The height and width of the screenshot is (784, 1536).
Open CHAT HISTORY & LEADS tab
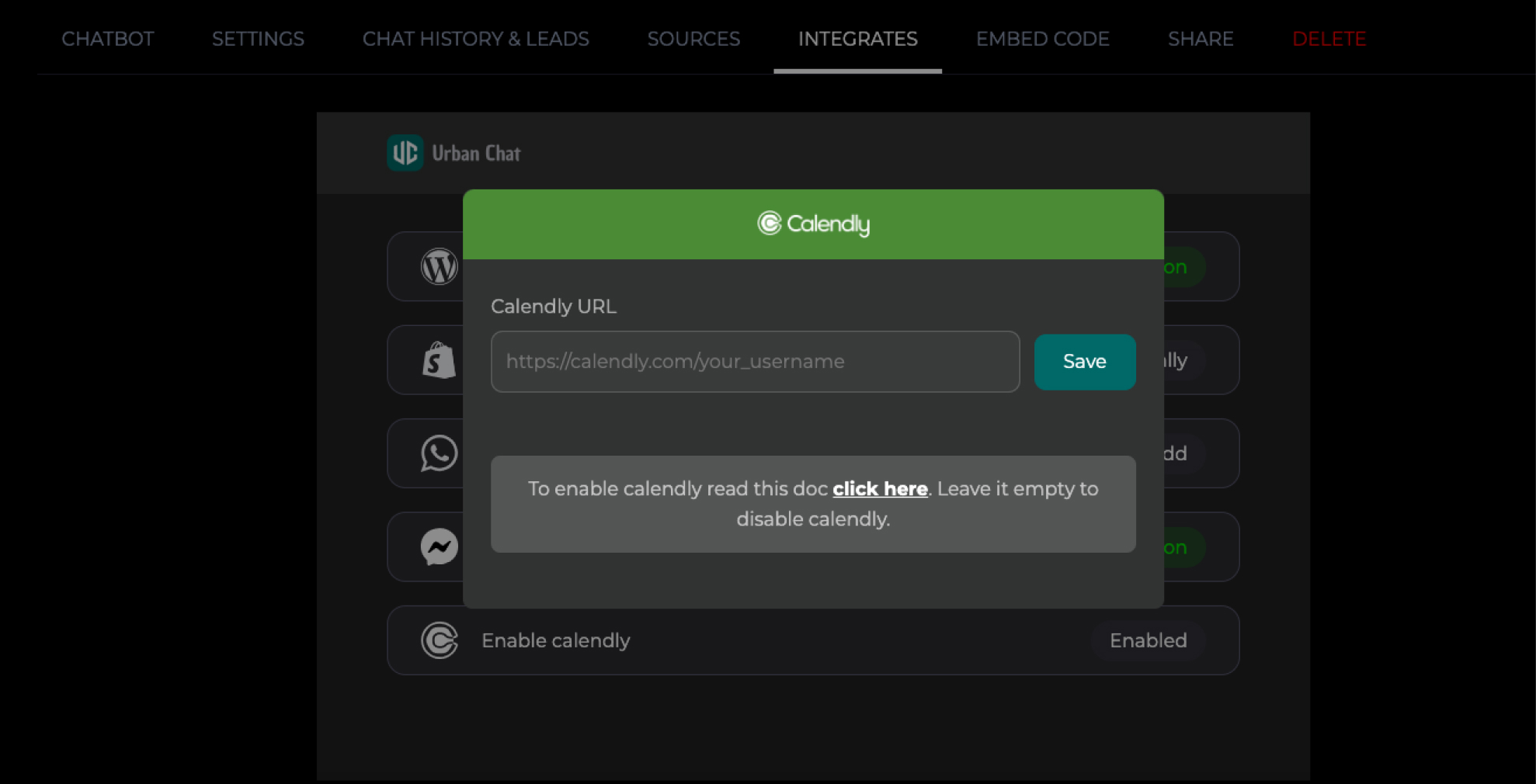(x=475, y=39)
